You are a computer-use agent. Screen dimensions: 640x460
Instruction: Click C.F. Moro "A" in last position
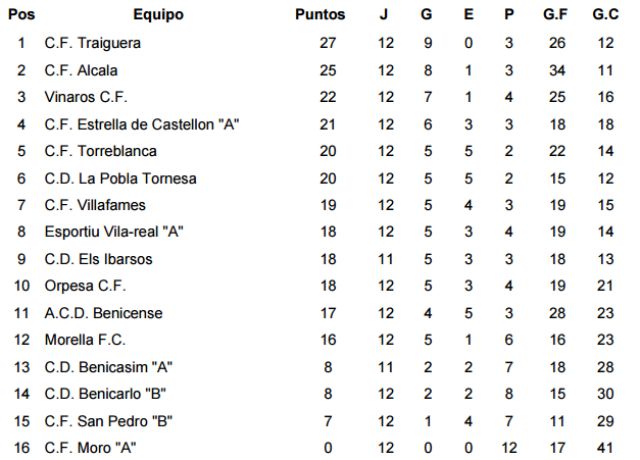(91, 448)
